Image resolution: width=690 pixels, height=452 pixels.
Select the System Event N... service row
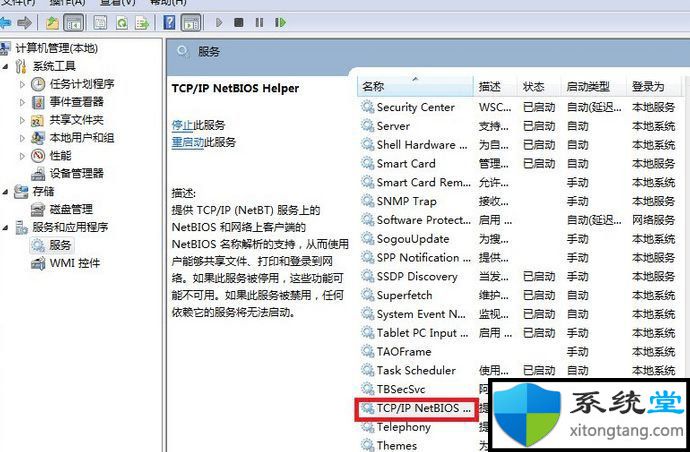pos(519,314)
